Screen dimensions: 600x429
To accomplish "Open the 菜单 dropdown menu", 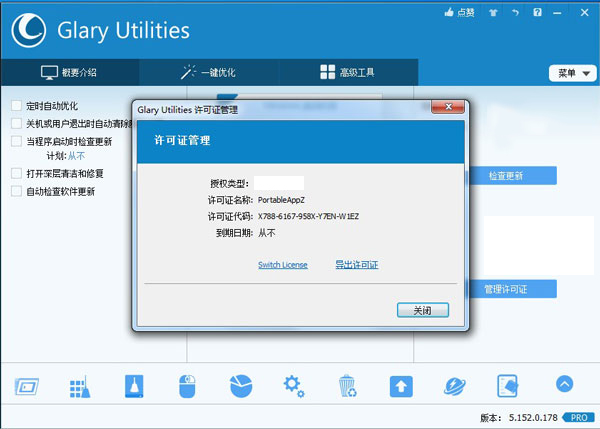I will (x=572, y=73).
